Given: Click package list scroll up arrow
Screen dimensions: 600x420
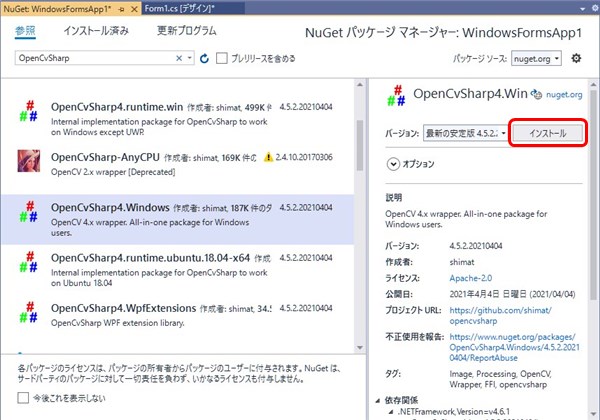Looking at the screenshot, I should tap(360, 85).
